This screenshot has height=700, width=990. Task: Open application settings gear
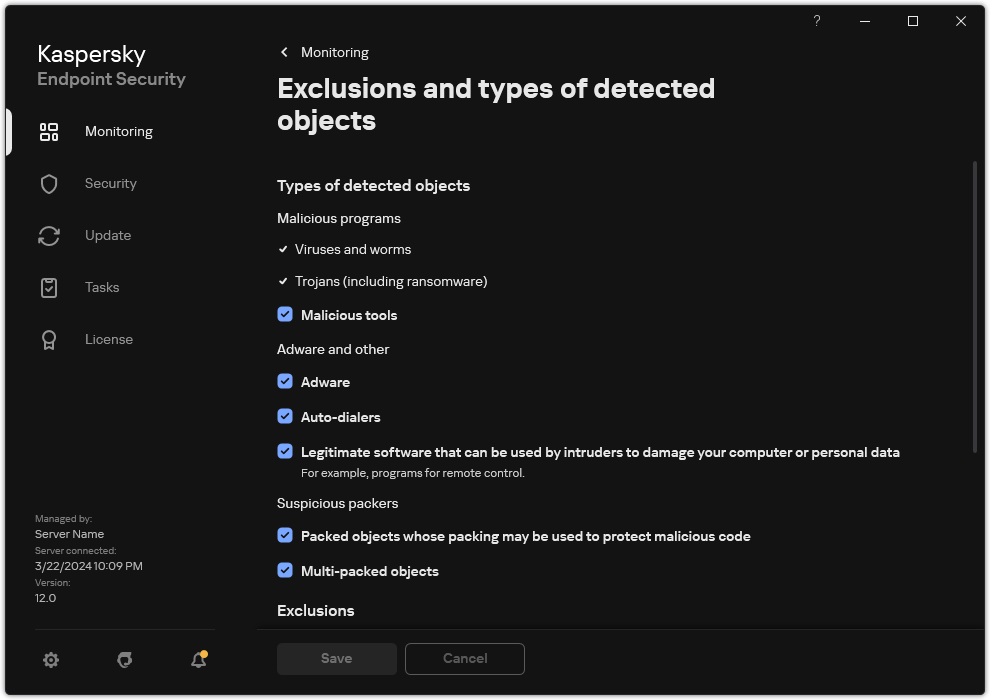tap(51, 660)
